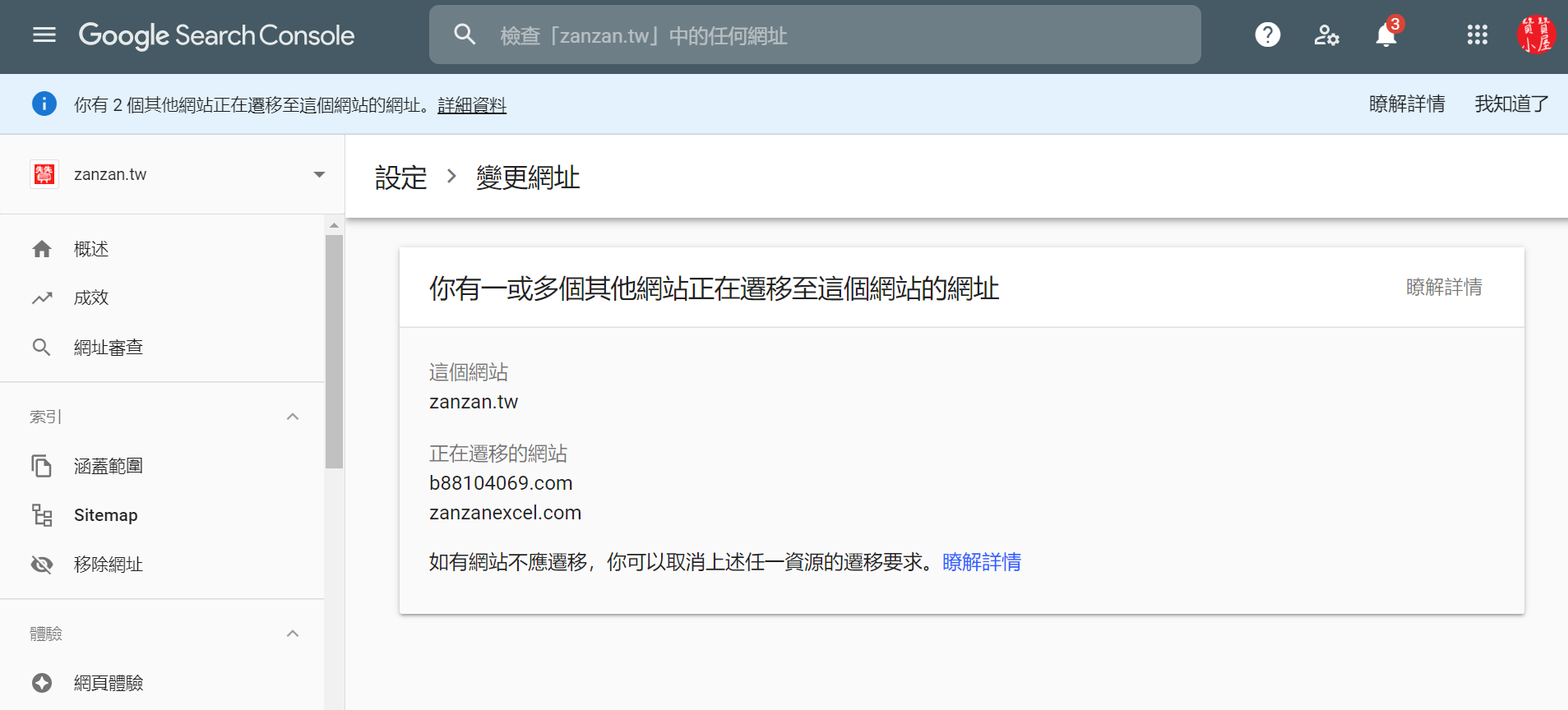Image resolution: width=1568 pixels, height=710 pixels.
Task: Open users and permissions settings icon
Action: click(1326, 35)
